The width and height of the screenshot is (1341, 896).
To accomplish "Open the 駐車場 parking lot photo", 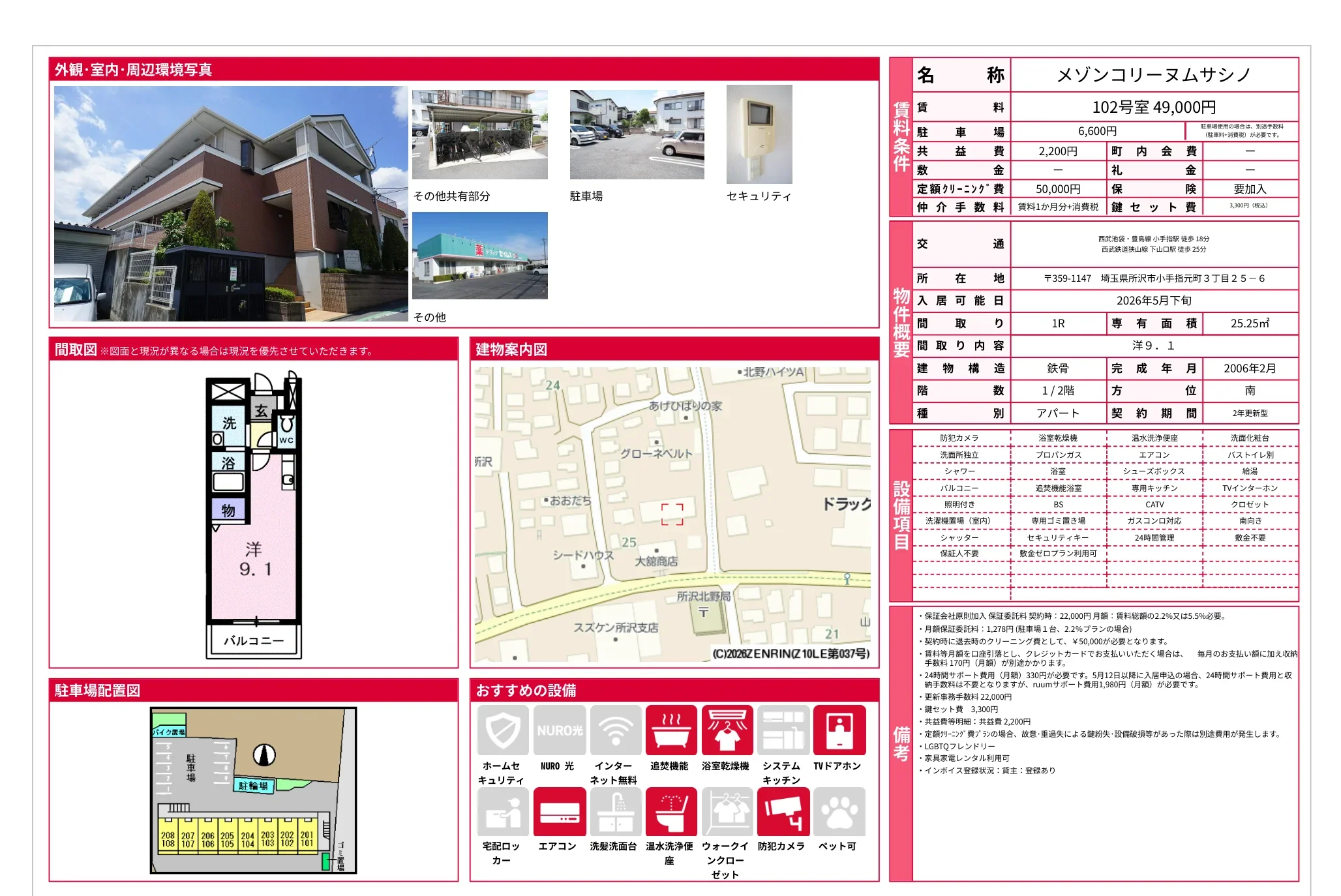I will tap(637, 134).
